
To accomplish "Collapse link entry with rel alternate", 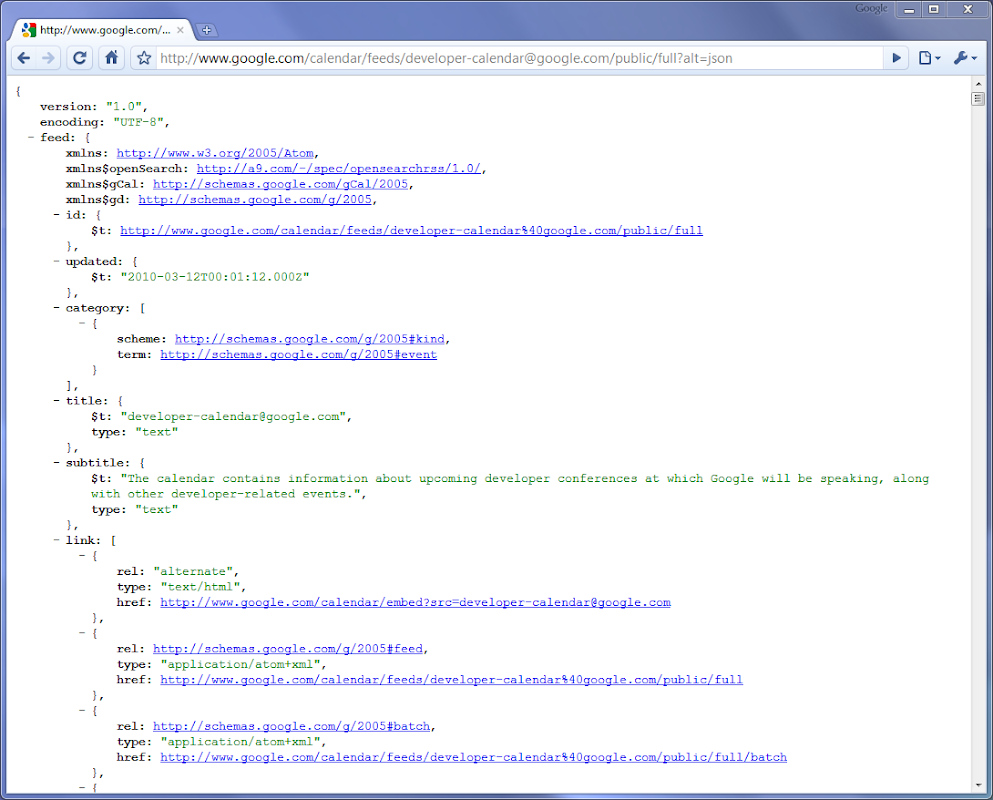I will click(82, 556).
